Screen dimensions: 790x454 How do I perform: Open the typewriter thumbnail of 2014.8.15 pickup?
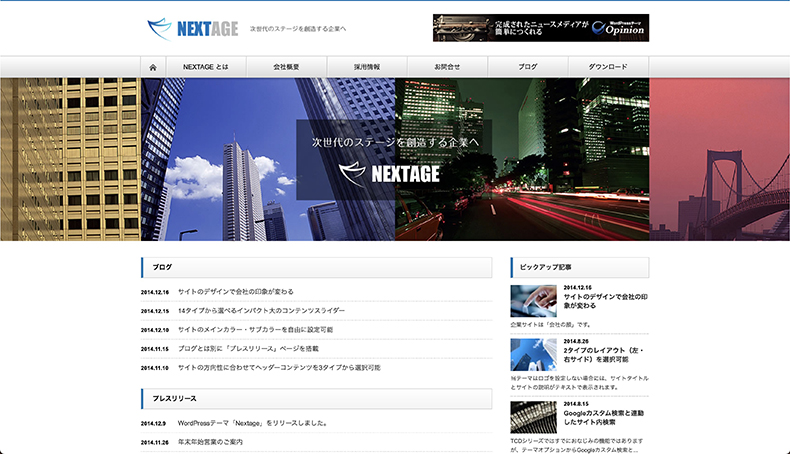pos(533,417)
